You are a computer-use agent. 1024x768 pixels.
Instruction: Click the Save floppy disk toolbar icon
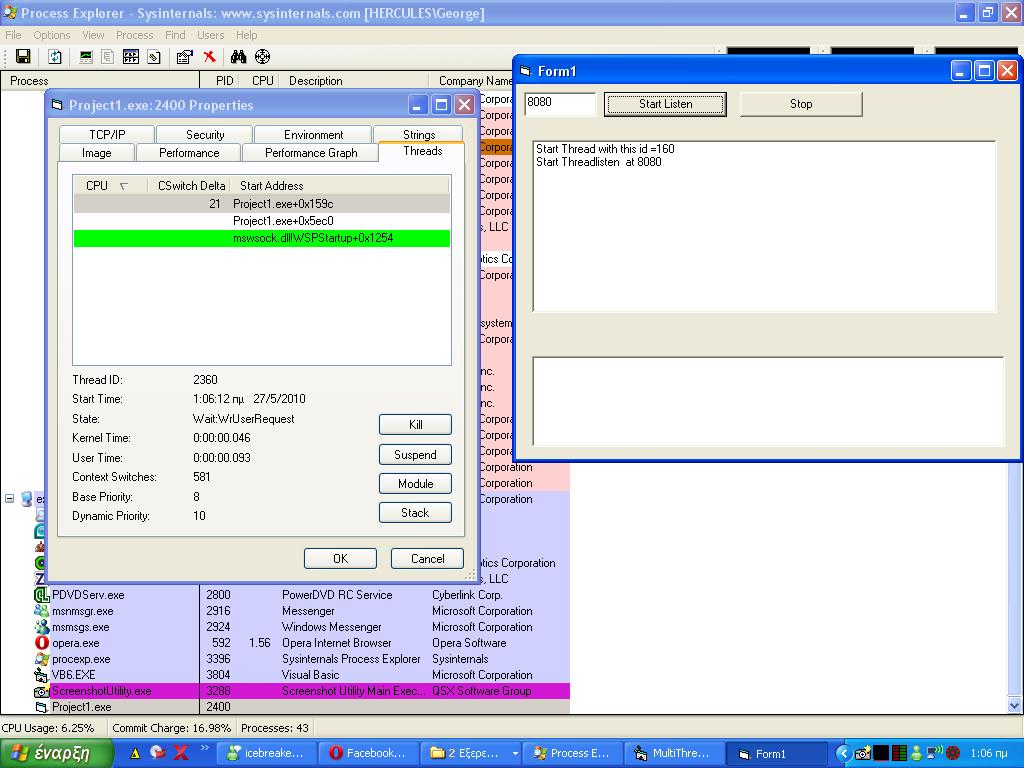[x=23, y=57]
